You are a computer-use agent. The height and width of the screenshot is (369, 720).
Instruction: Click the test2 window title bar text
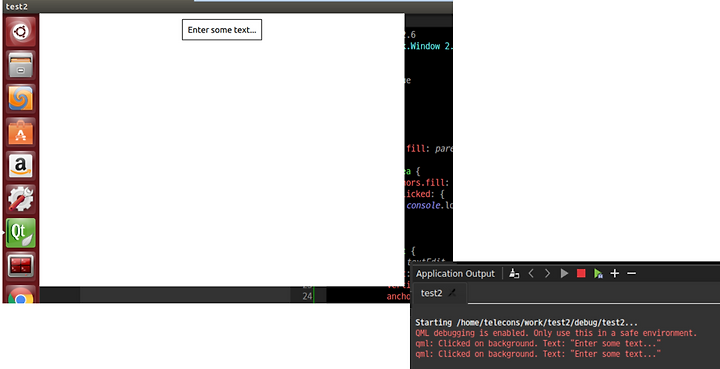point(17,6)
